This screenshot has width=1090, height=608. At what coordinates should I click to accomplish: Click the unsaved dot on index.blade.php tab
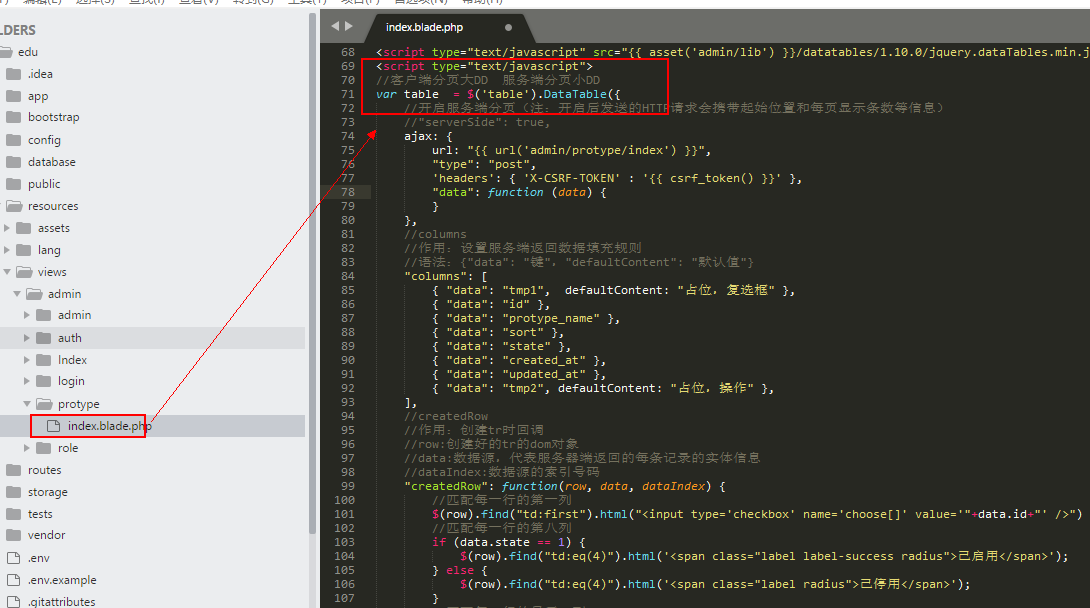point(508,27)
